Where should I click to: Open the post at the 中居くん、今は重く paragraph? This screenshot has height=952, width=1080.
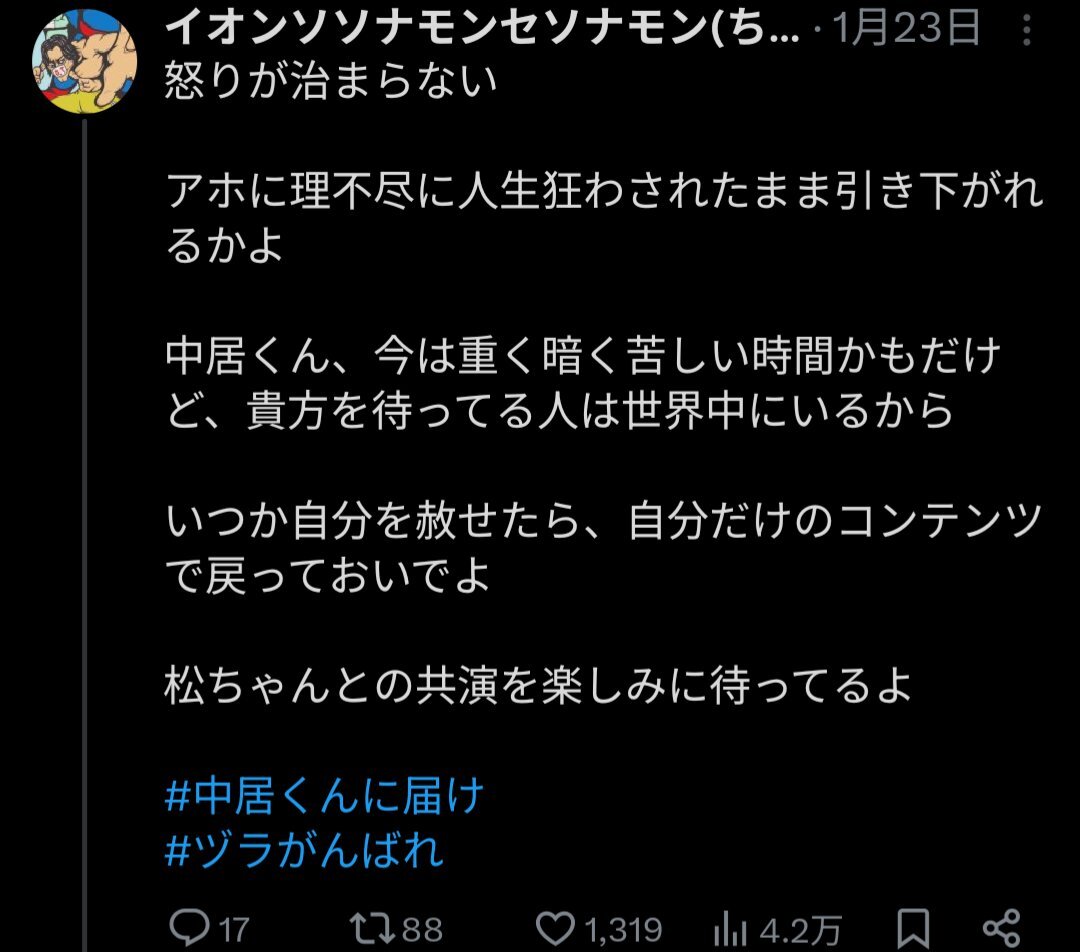[583, 383]
